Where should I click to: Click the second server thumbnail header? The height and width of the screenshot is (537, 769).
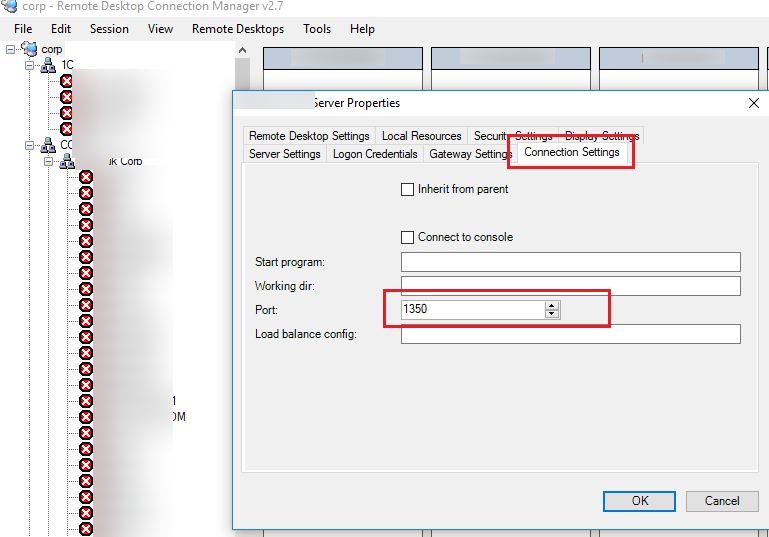(x=511, y=58)
